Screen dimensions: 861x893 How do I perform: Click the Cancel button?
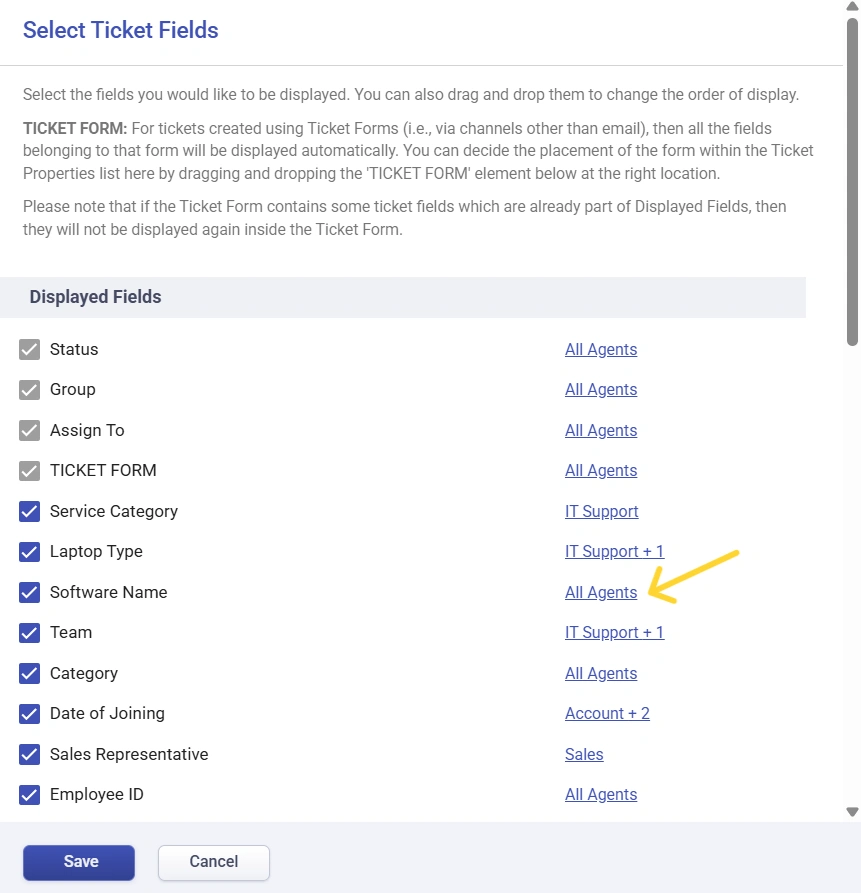[x=214, y=862]
